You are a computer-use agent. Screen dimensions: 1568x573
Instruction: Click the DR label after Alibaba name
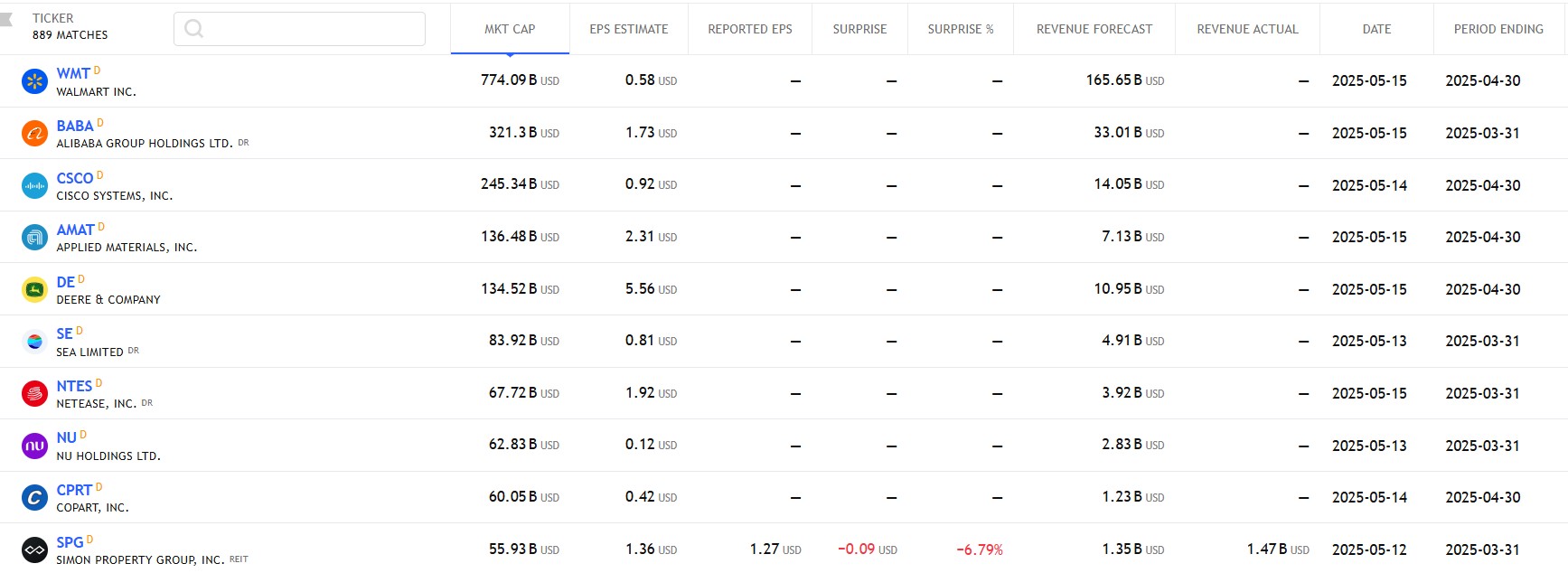click(x=244, y=143)
